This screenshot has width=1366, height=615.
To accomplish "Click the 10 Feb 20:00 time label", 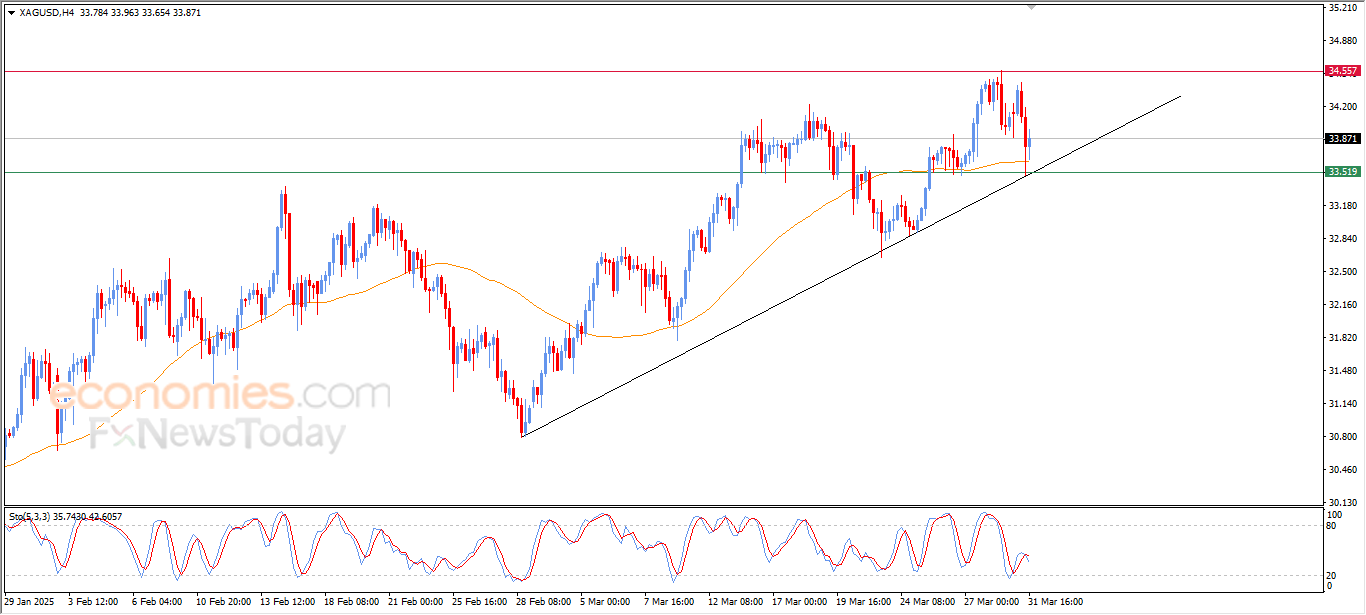I will 222,602.
